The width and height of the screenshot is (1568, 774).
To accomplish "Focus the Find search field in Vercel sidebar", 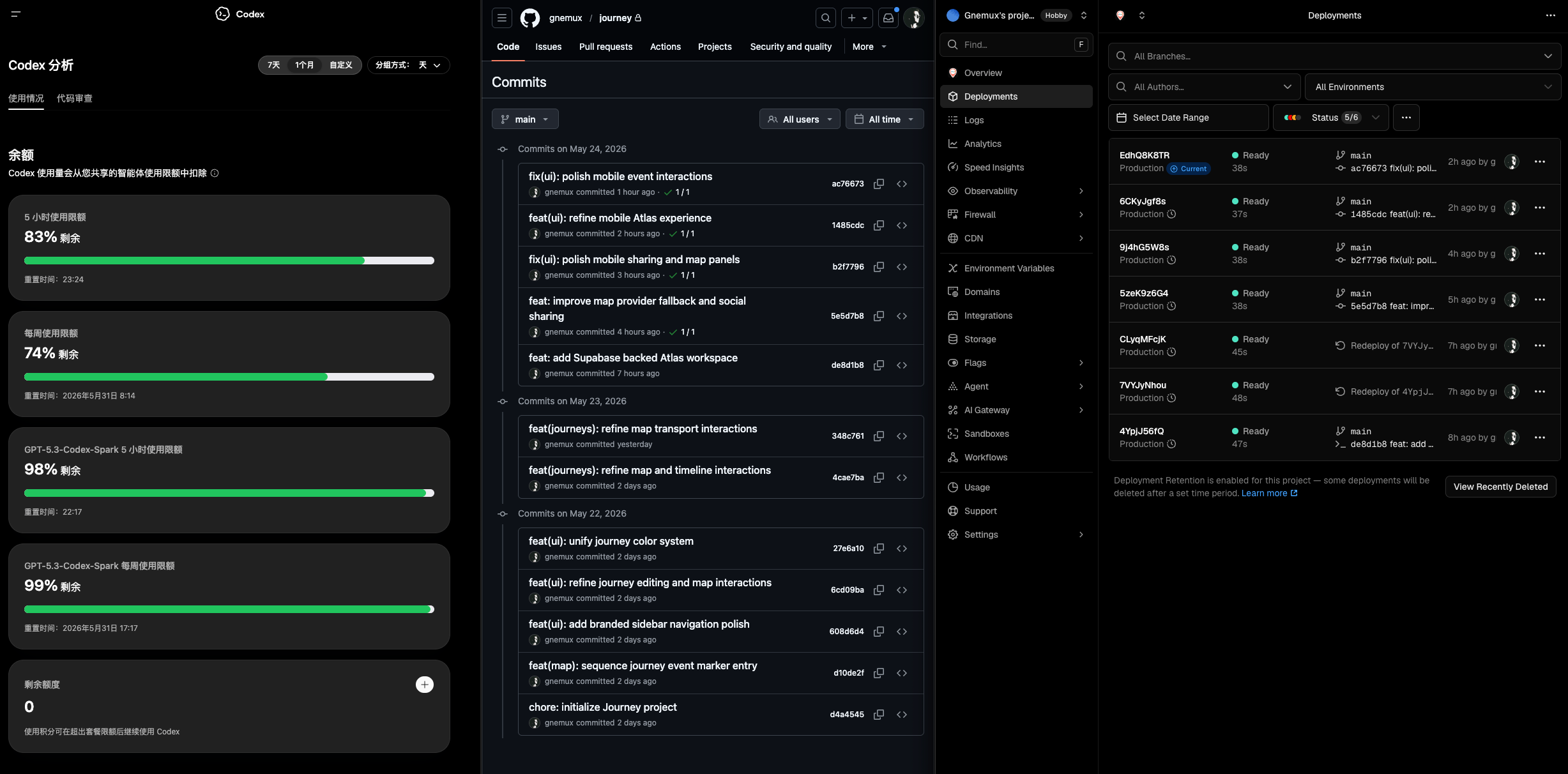I will pos(1016,45).
